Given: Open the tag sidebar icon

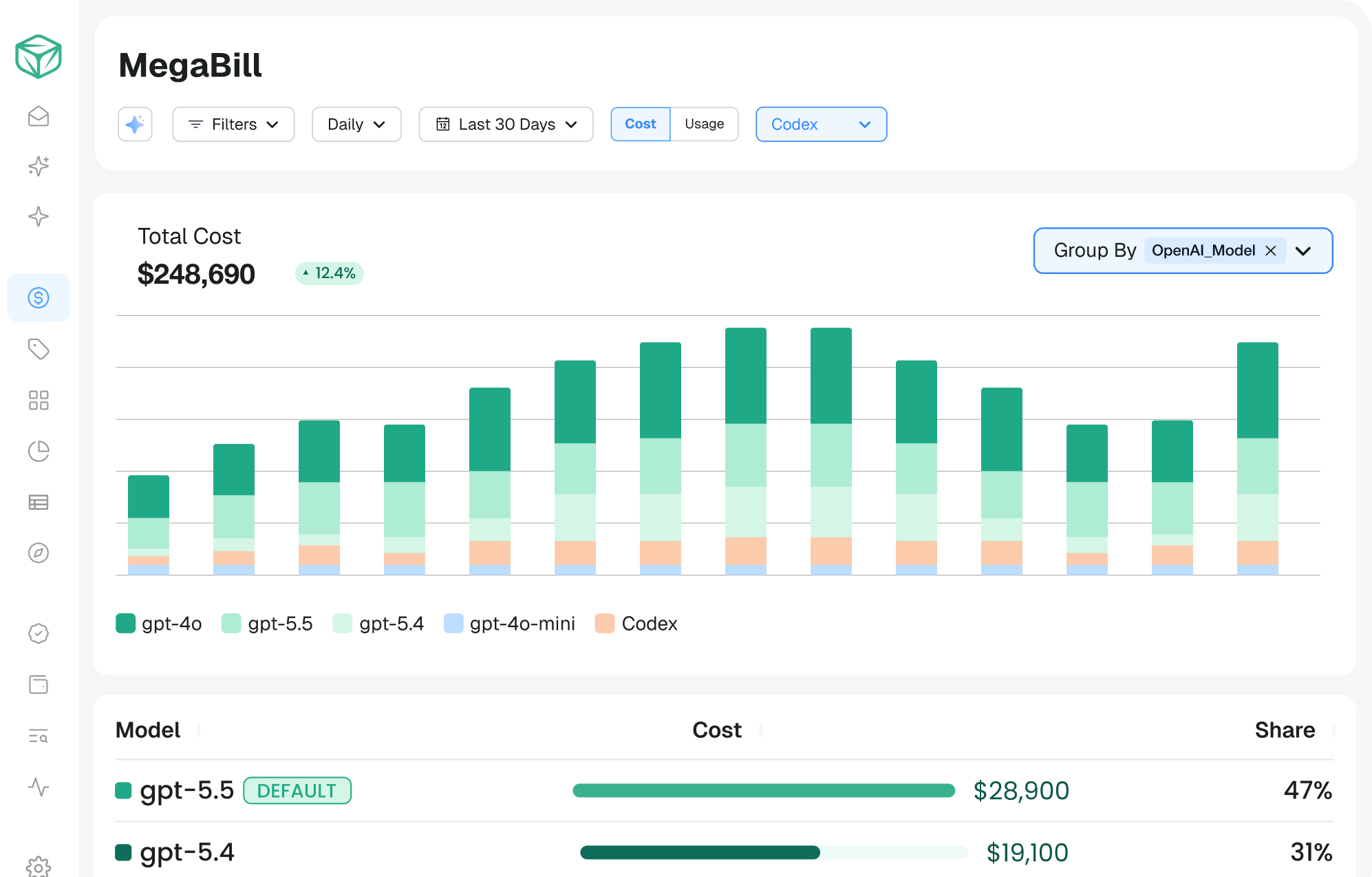Looking at the screenshot, I should click(x=39, y=349).
